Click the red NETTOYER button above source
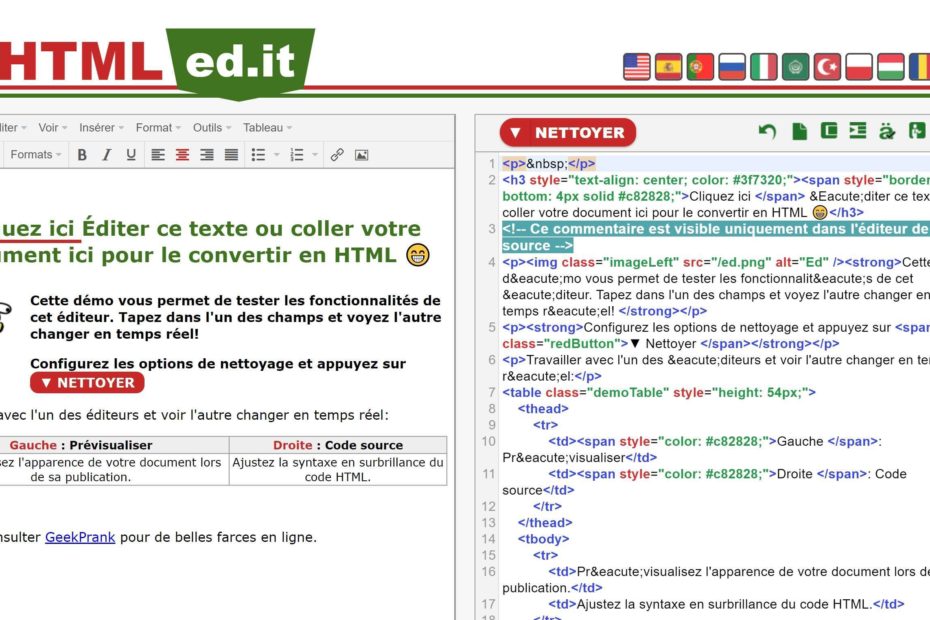 click(x=568, y=132)
